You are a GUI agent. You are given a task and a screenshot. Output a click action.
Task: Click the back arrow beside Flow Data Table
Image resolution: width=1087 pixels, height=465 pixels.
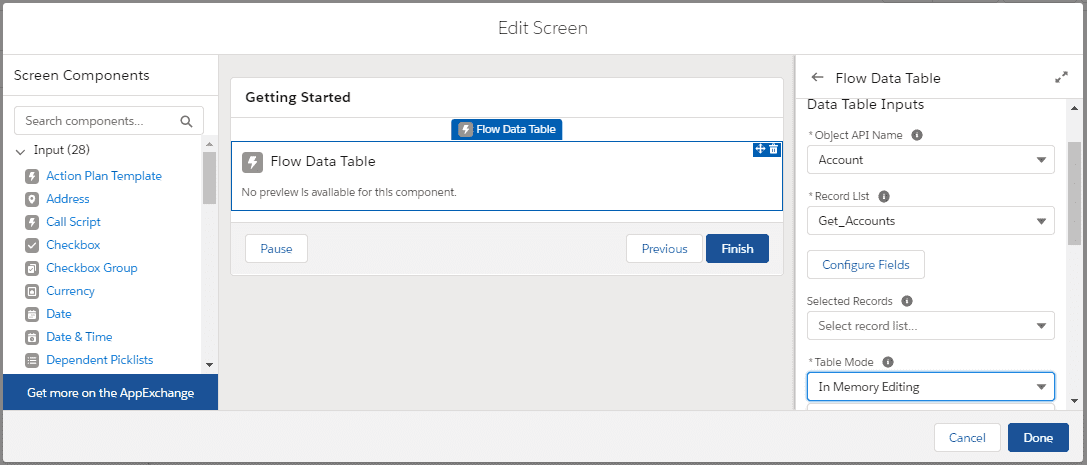tap(817, 78)
